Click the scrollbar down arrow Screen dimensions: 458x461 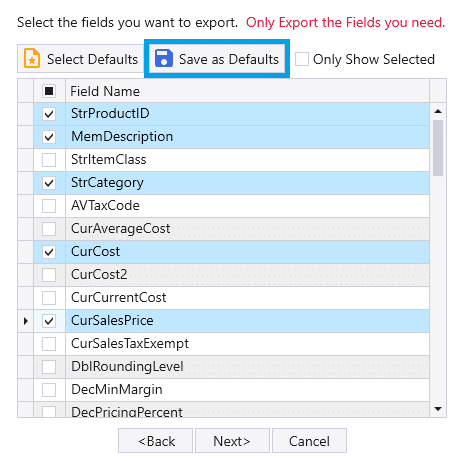tap(438, 408)
